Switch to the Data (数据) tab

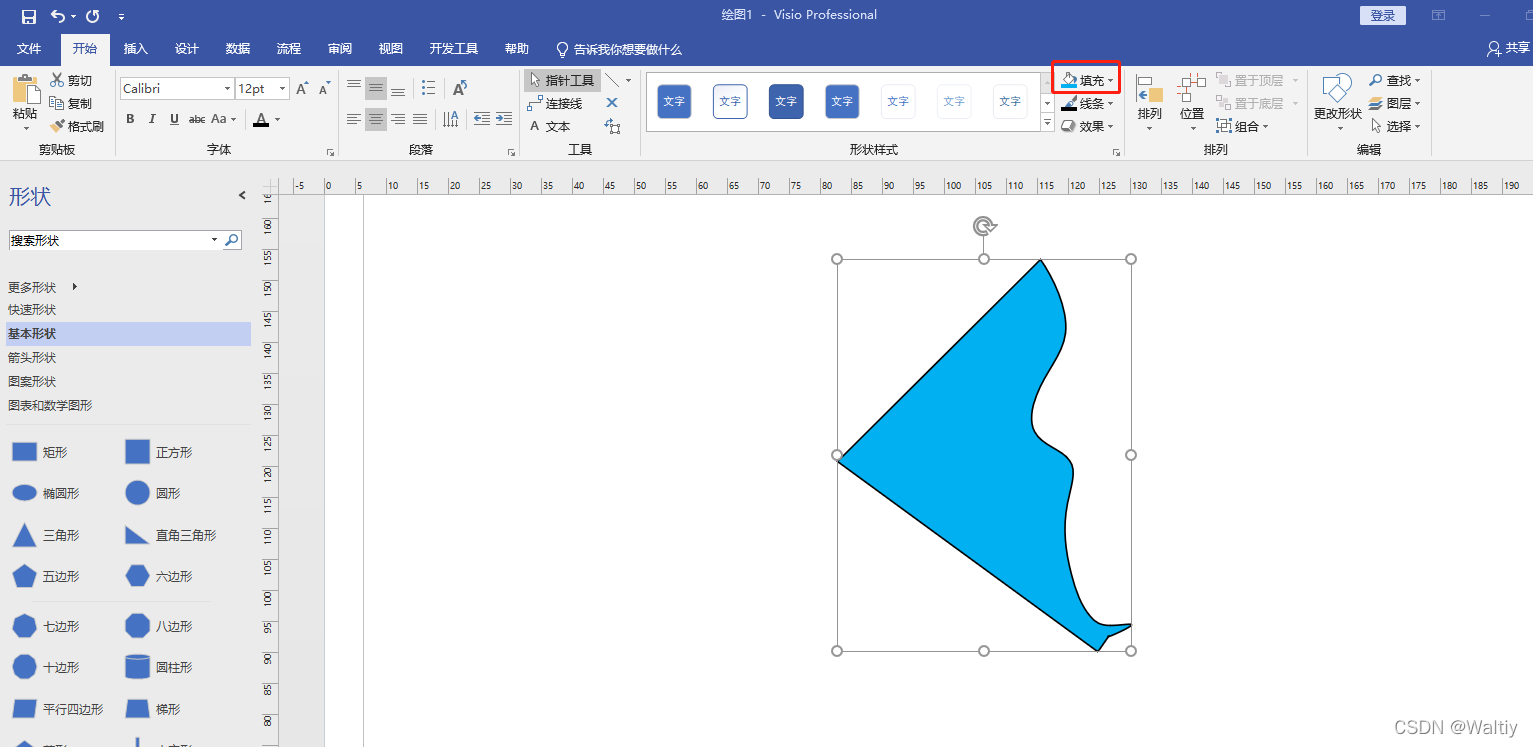point(237,49)
